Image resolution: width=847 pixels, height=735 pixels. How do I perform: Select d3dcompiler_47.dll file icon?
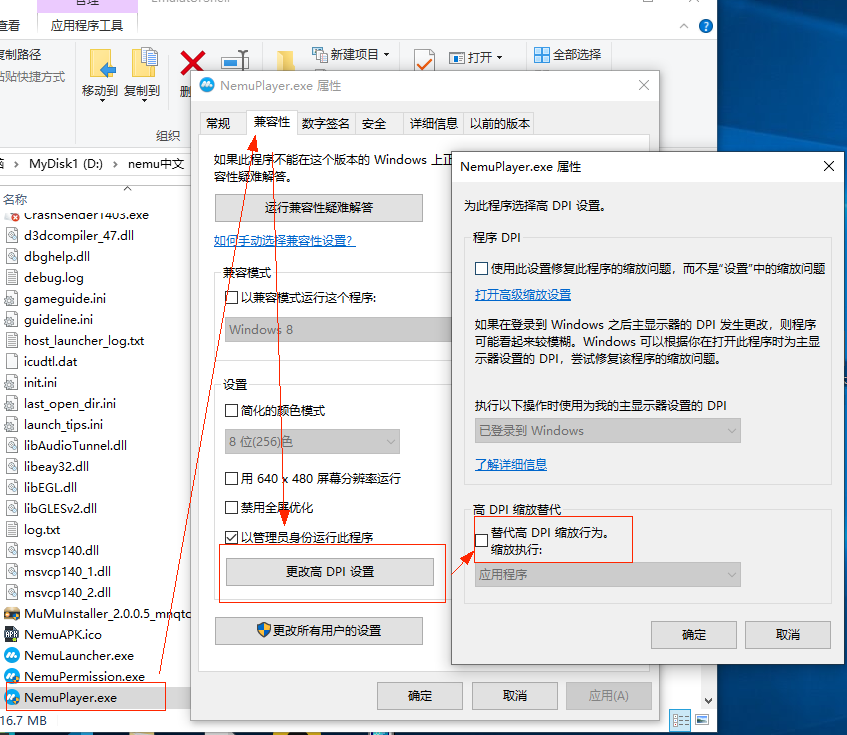pos(12,235)
